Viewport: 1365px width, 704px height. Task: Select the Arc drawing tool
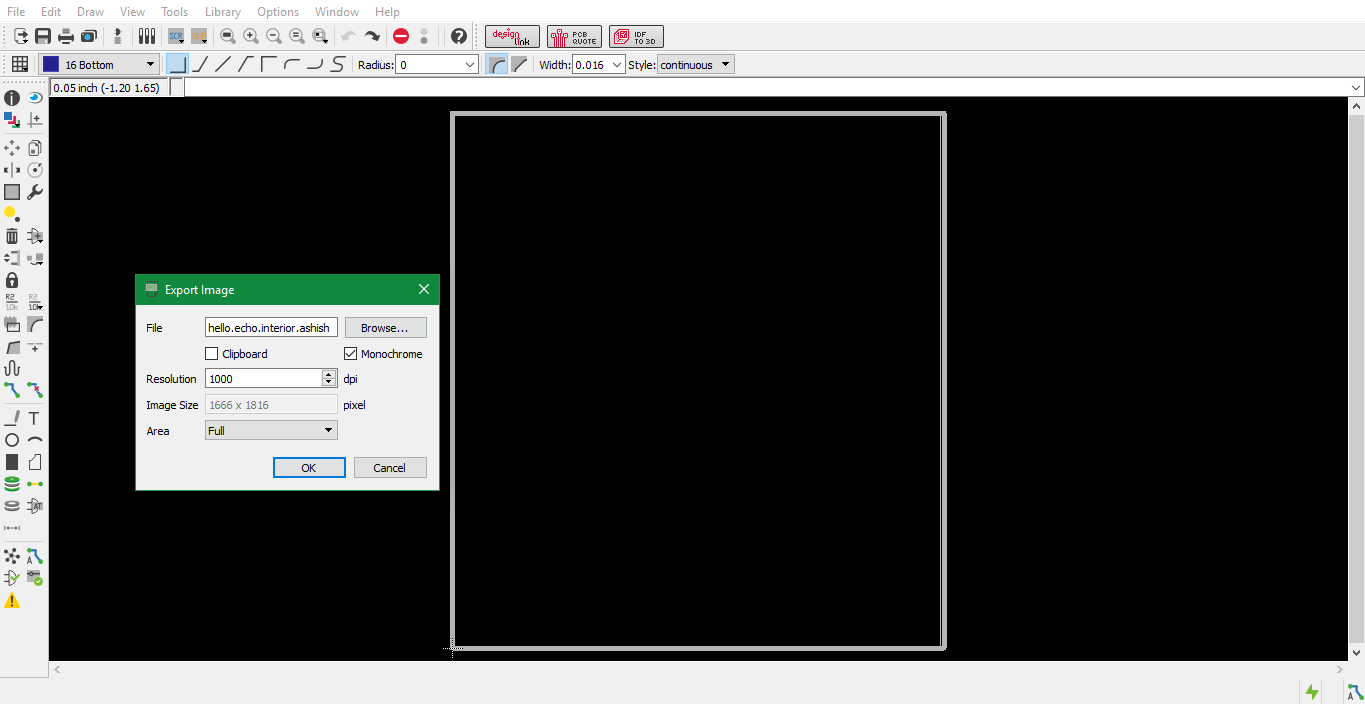pos(35,440)
